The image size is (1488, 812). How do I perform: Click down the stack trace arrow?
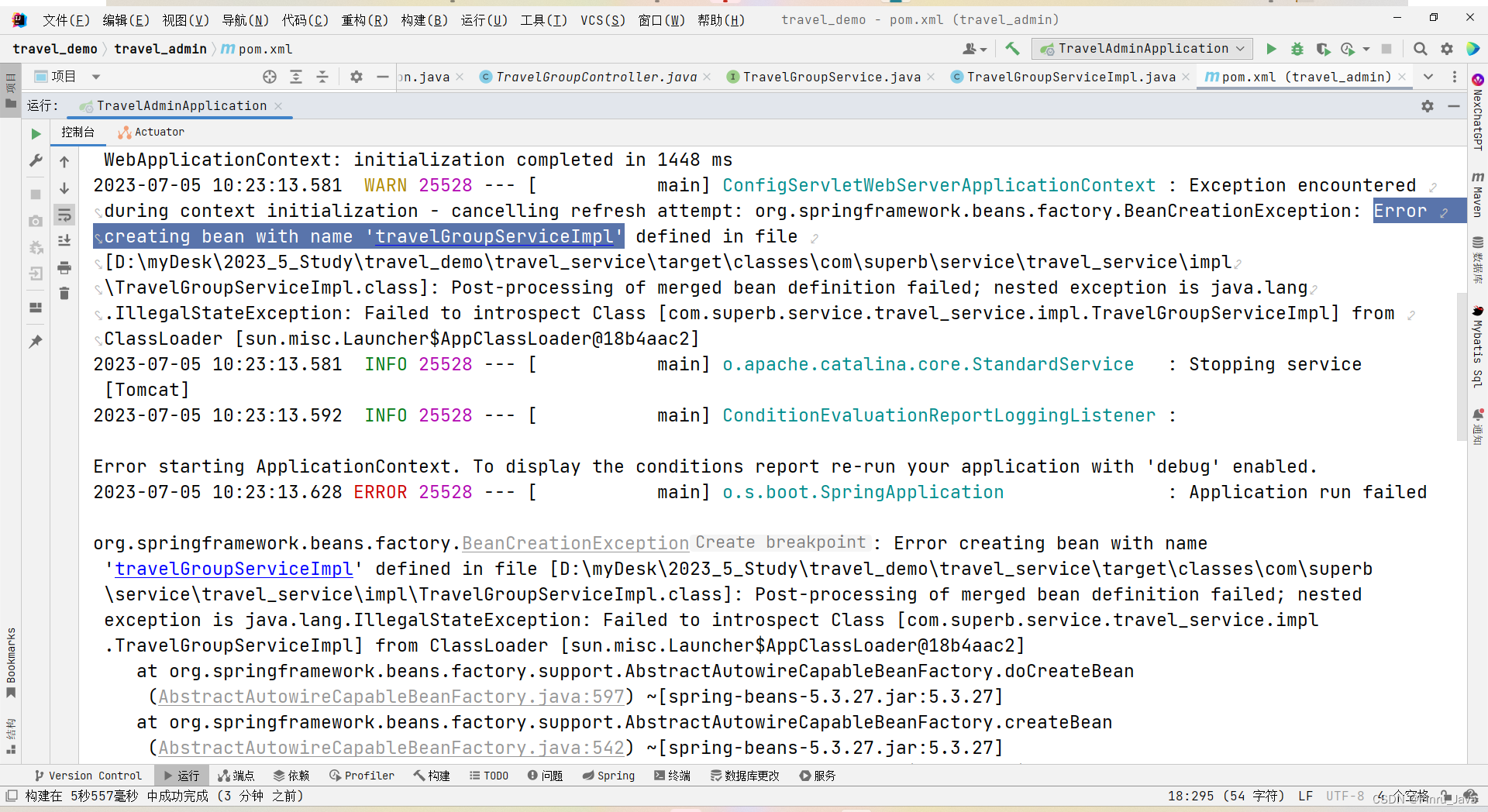tap(64, 188)
